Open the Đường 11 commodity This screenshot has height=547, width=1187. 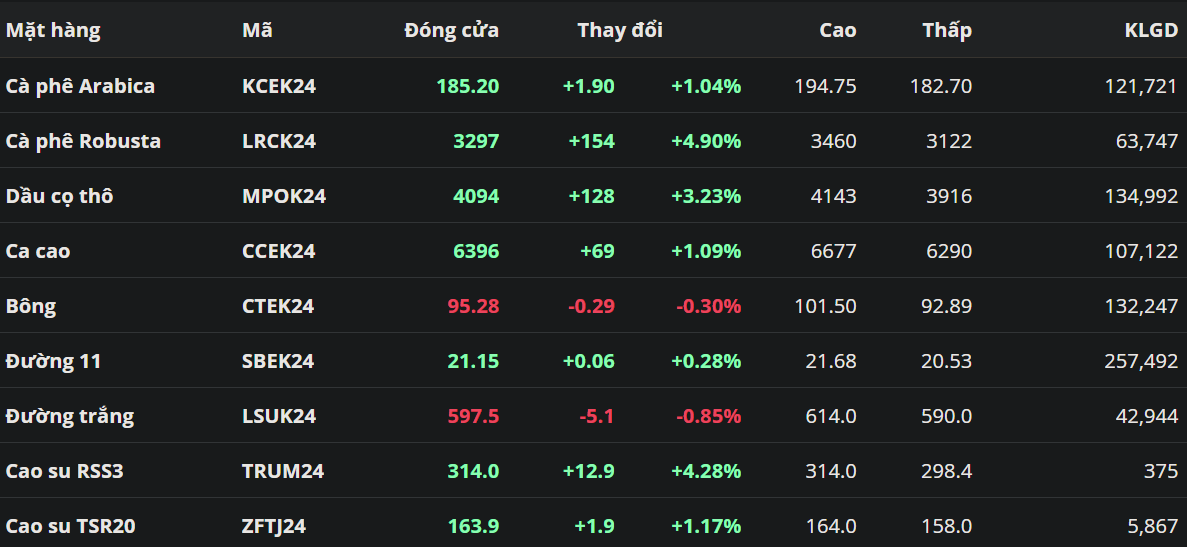53,361
